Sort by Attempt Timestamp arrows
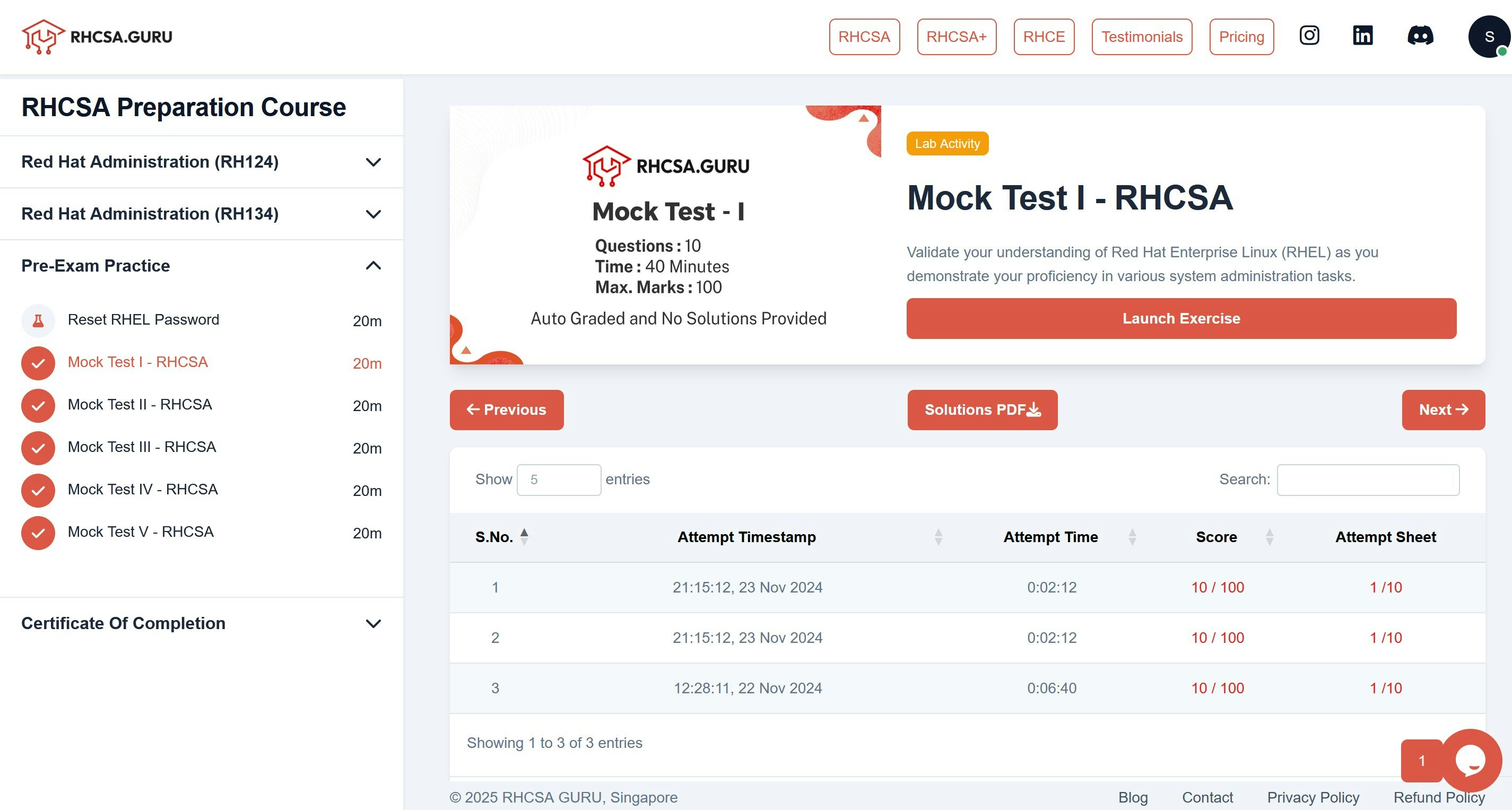The width and height of the screenshot is (1512, 810). (938, 536)
